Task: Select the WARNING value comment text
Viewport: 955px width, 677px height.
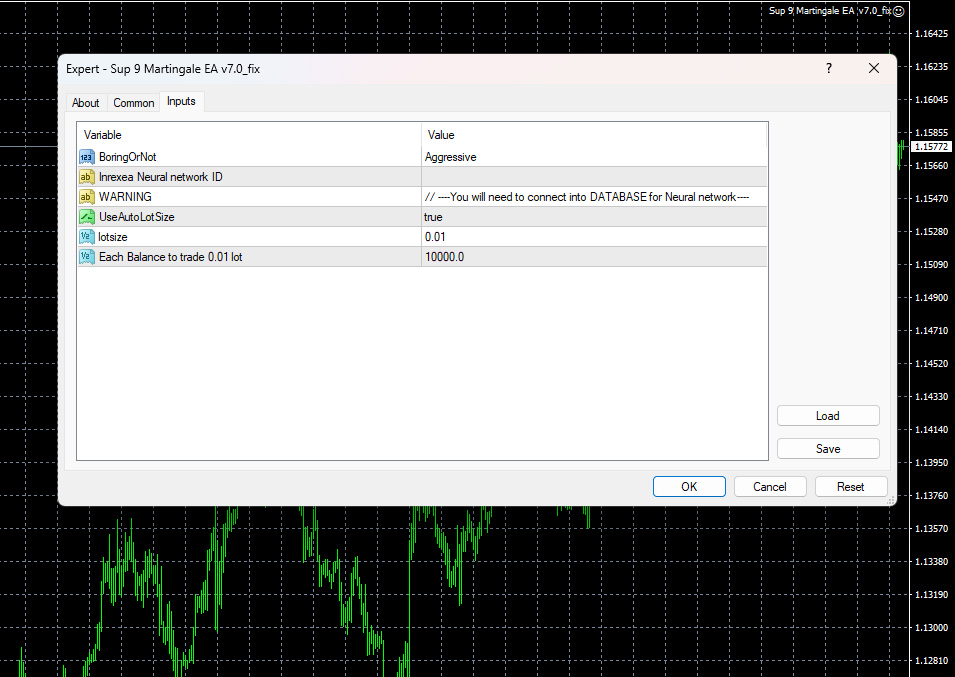Action: [587, 197]
